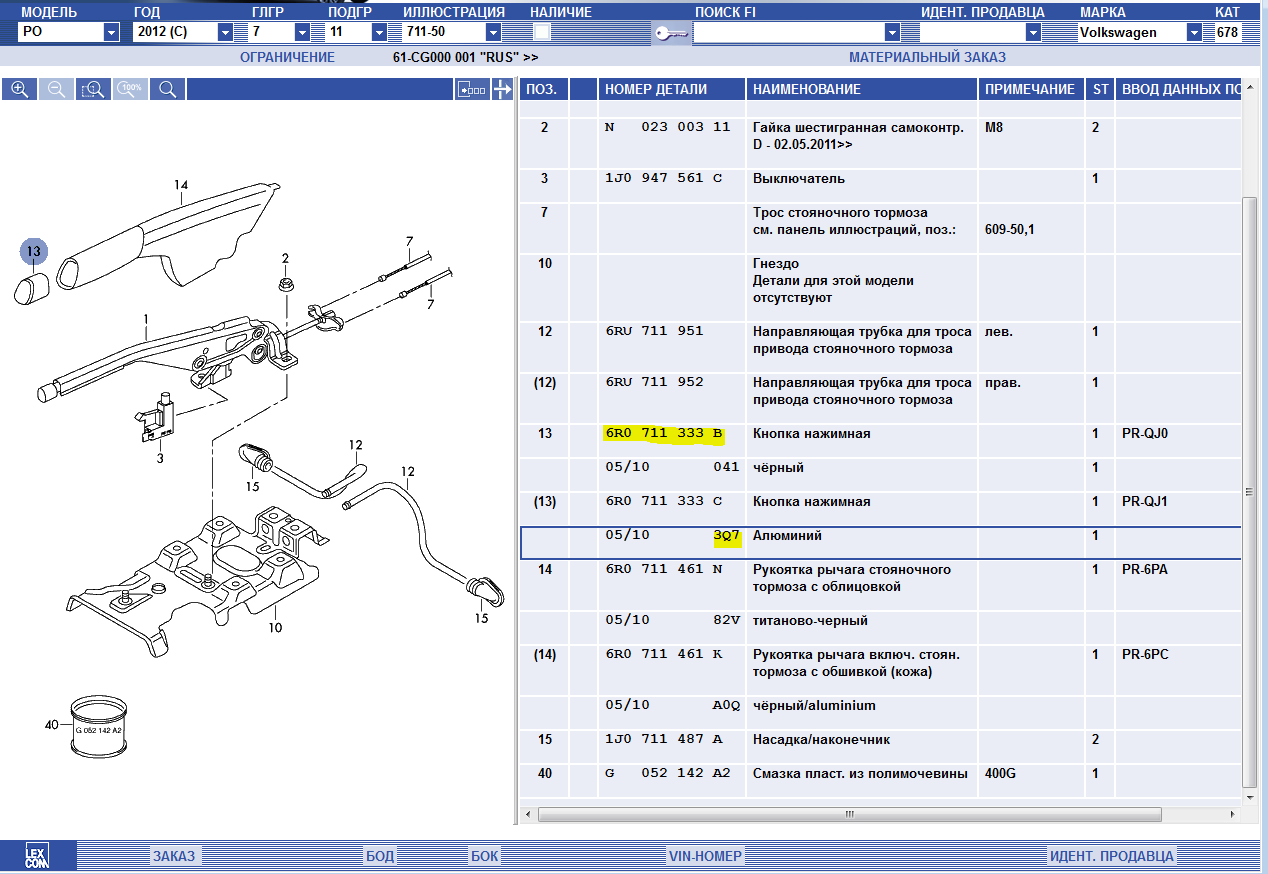Image resolution: width=1268 pixels, height=874 pixels.
Task: Click the МАТЕРИАЛЬНЫЙ ЗАКАЗ link
Action: (927, 57)
